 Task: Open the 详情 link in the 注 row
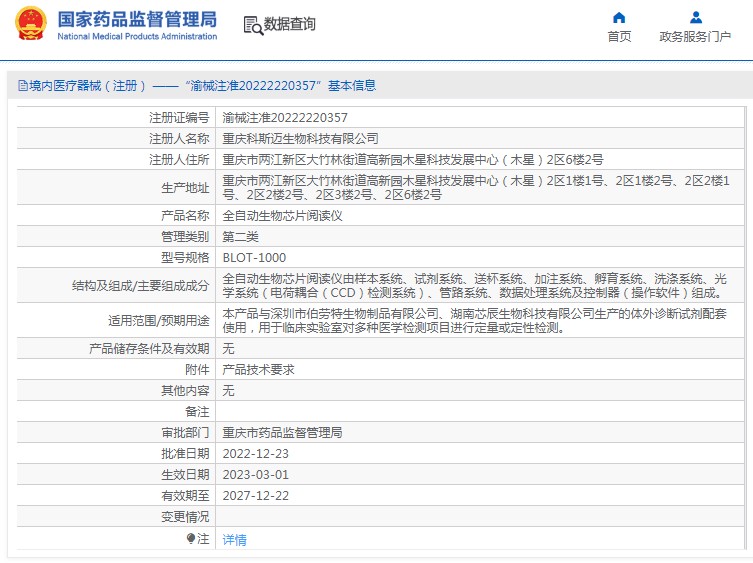[x=234, y=539]
